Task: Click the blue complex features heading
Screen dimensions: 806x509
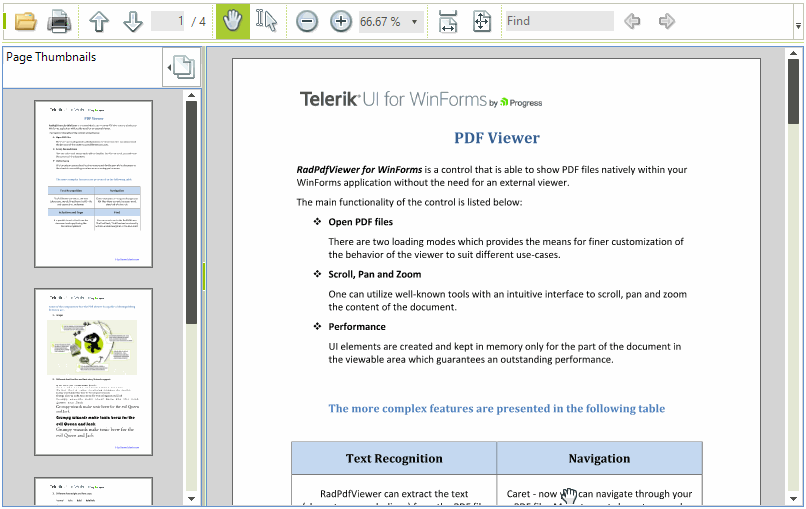Action: (x=497, y=409)
